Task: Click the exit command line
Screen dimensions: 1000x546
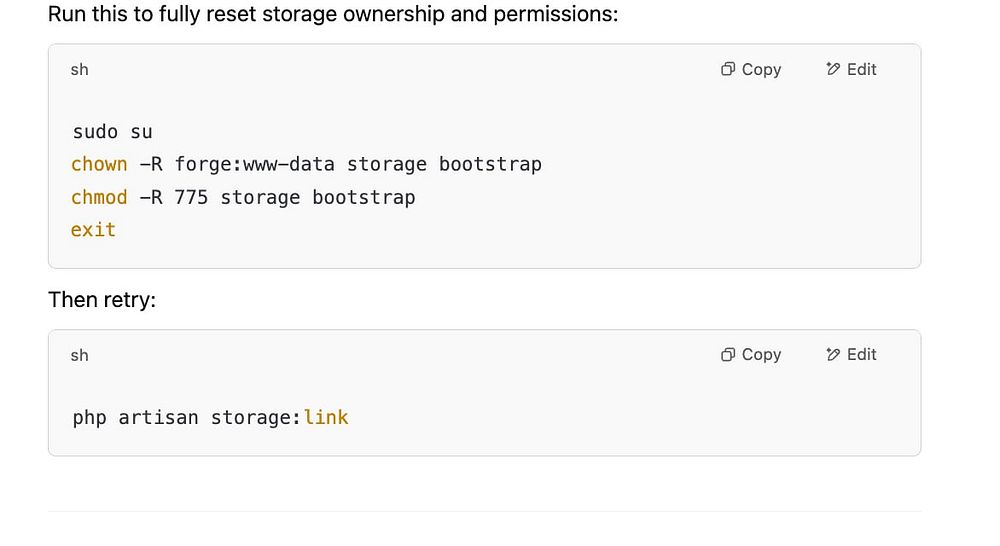Action: pos(93,230)
